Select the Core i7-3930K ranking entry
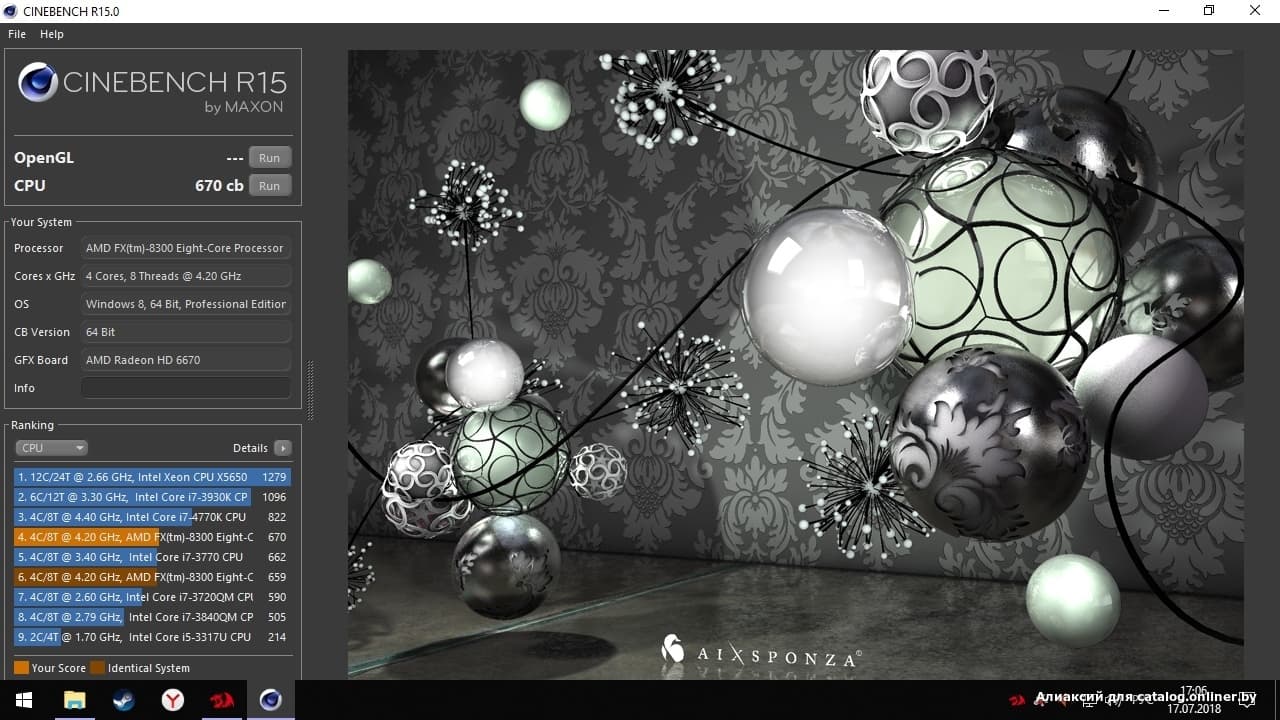 click(152, 497)
